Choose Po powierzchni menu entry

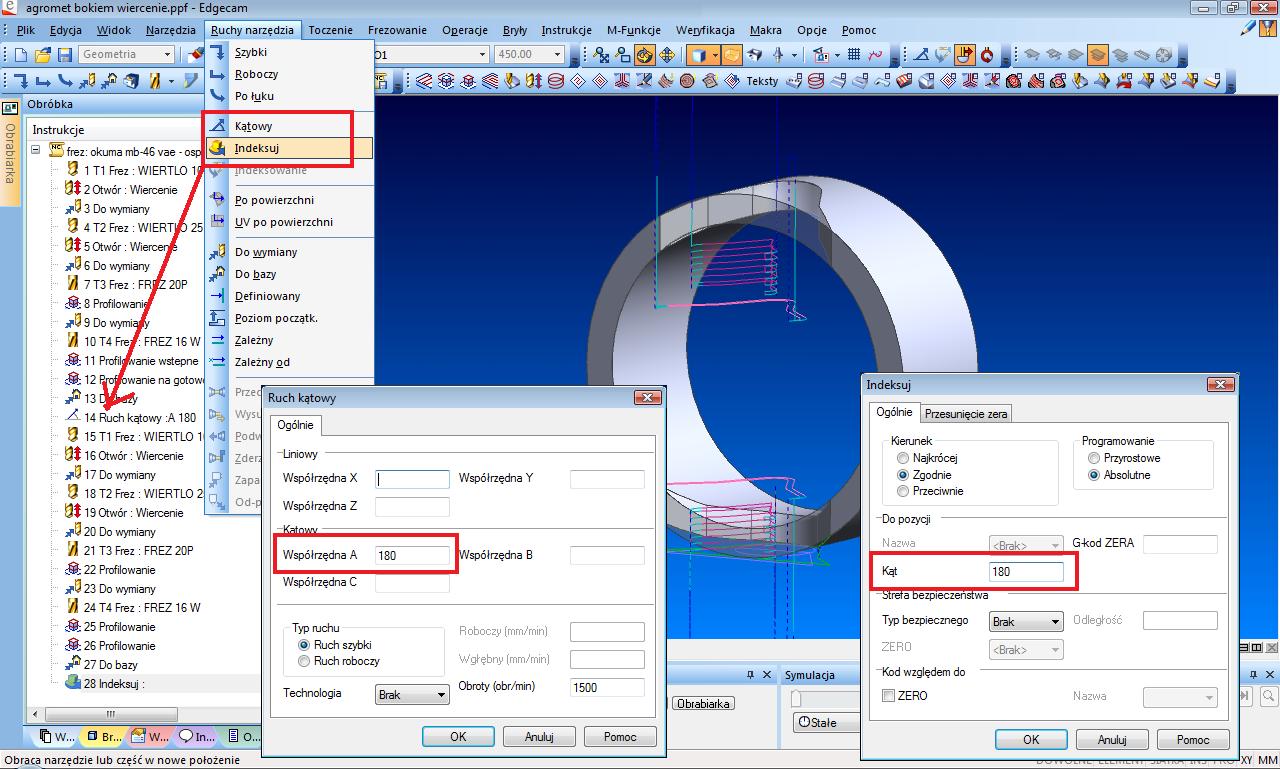(274, 200)
